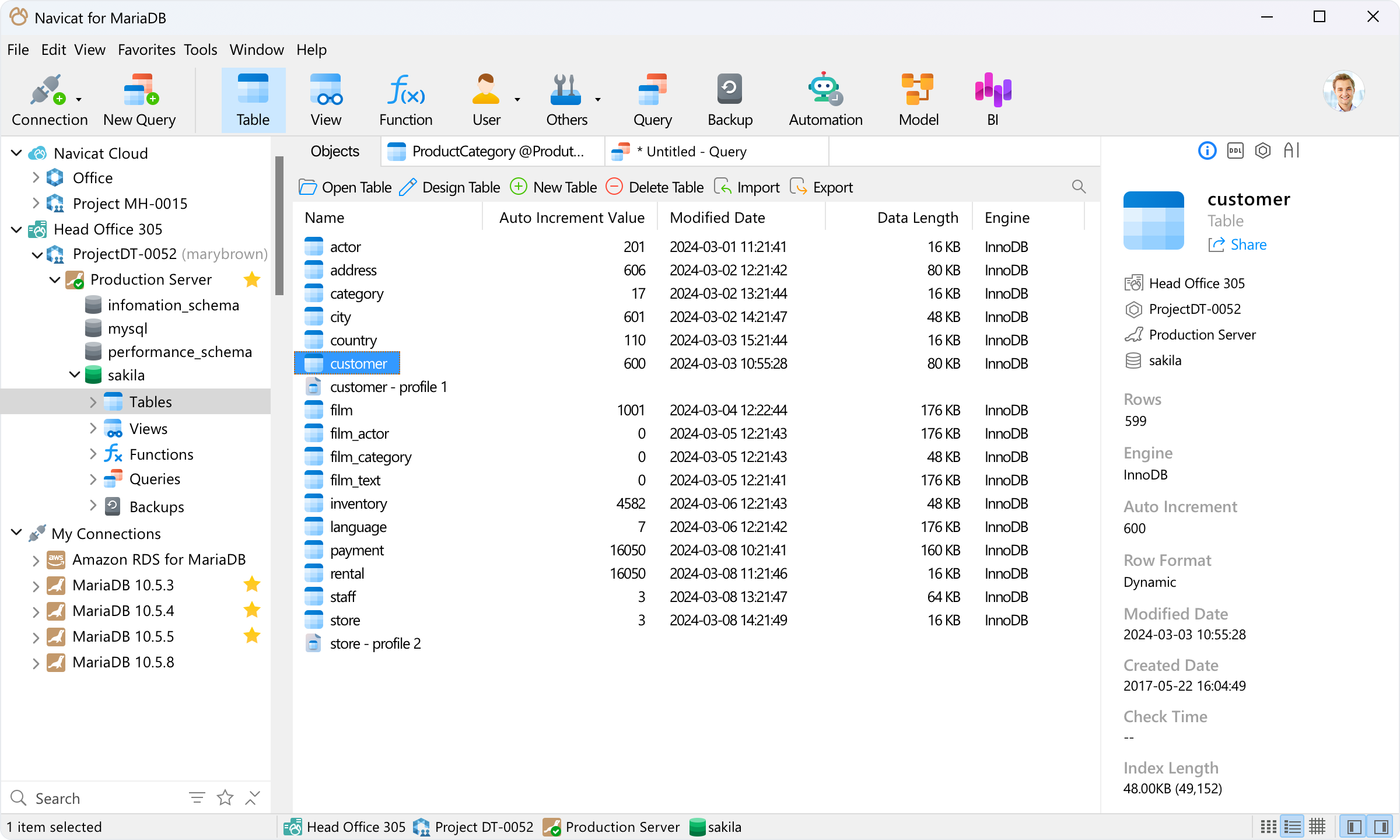Launch the Automation robot icon
1400x840 pixels.
pos(825,100)
